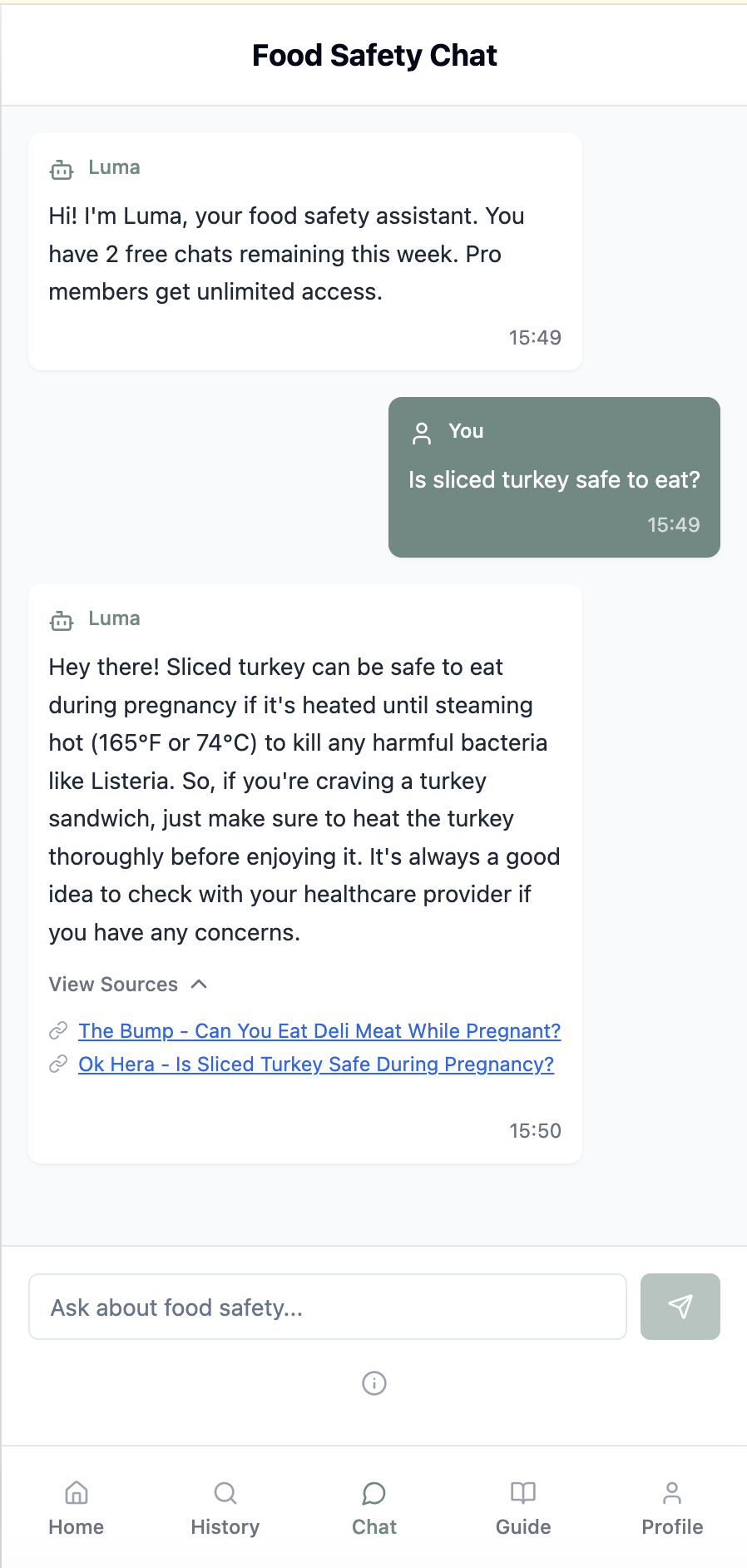Screen dimensions: 747x1568
Task: Click link icon beside Ok Hera source
Action: pyautogui.click(x=58, y=1064)
